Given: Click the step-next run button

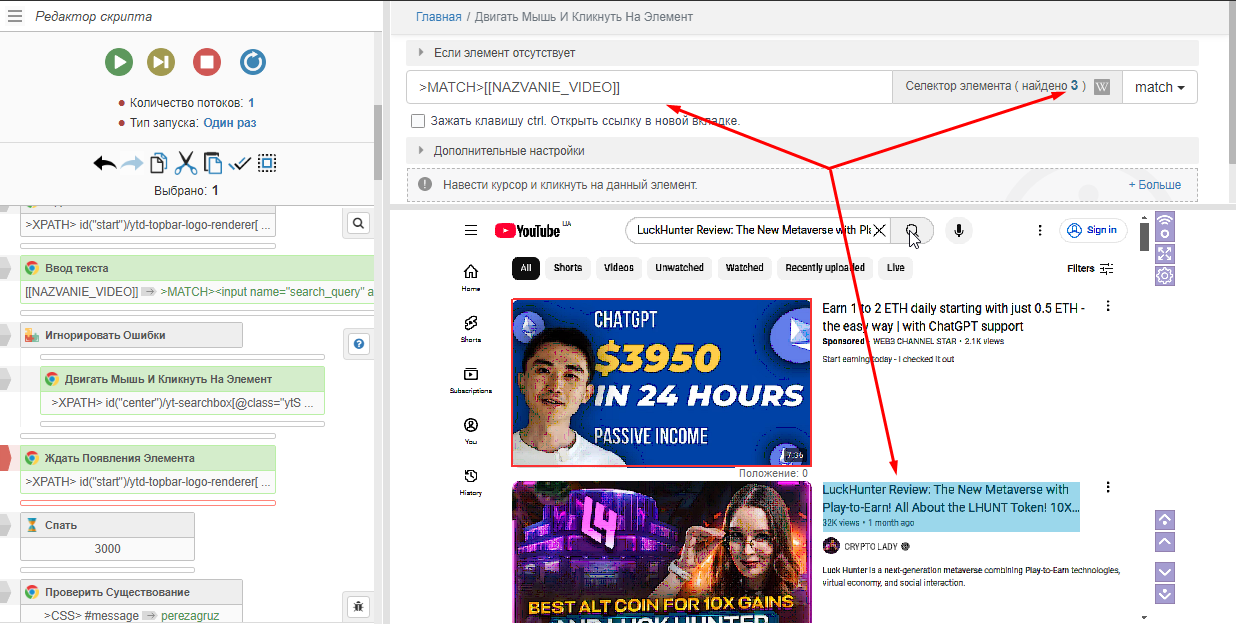Looking at the screenshot, I should tap(162, 62).
